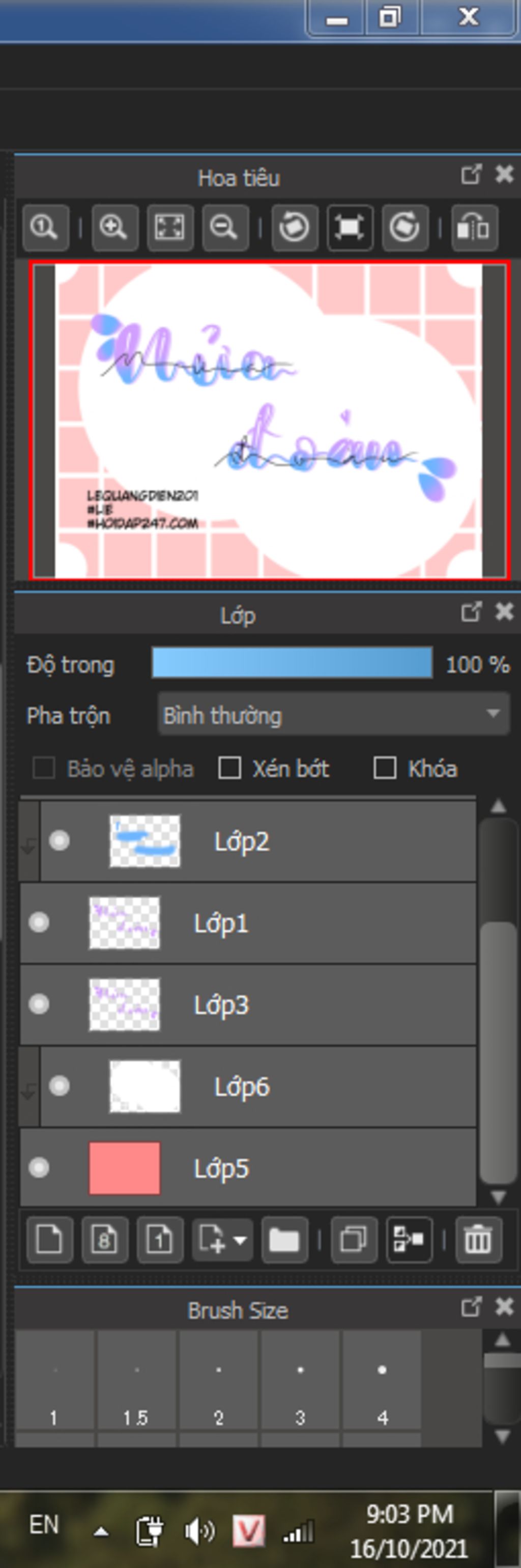Rotate canvas right in navigator
Screen dimensions: 521x1568
pyautogui.click(x=404, y=228)
